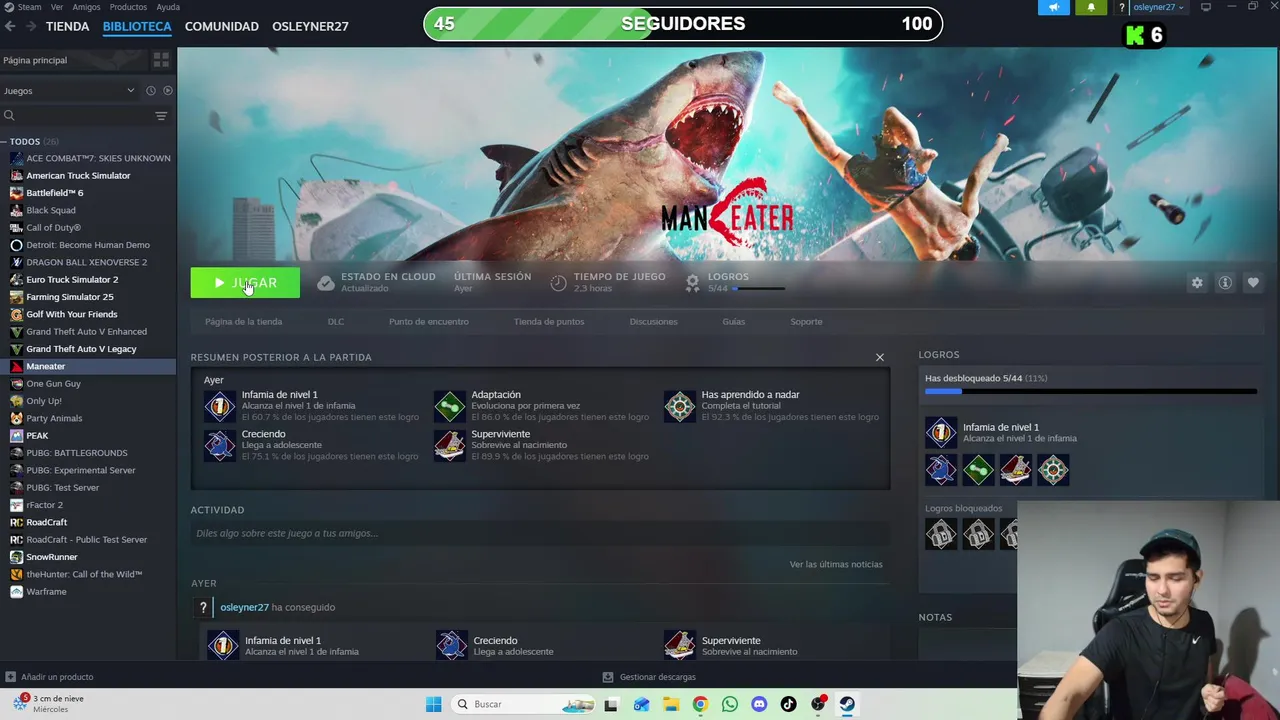Sort library by recent activity clock icon
This screenshot has height=720, width=1280.
[x=151, y=91]
